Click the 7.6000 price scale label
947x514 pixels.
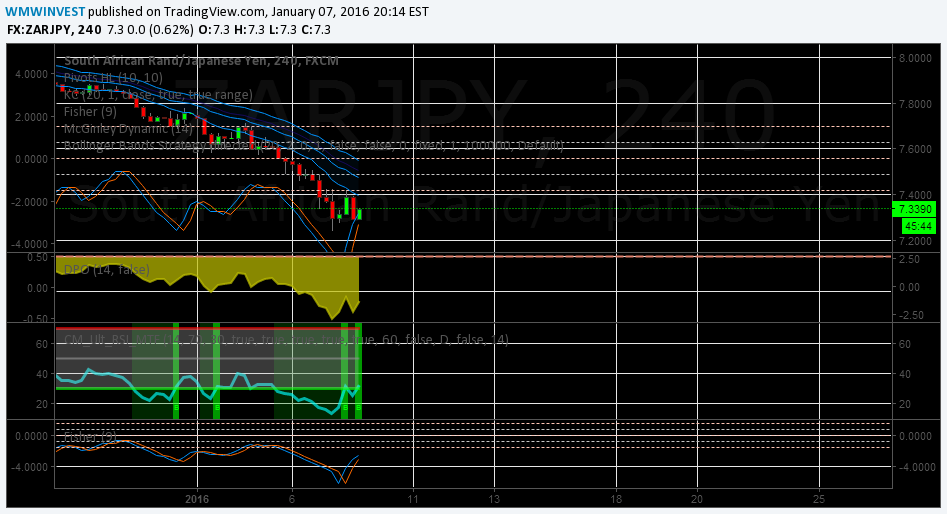pos(915,149)
